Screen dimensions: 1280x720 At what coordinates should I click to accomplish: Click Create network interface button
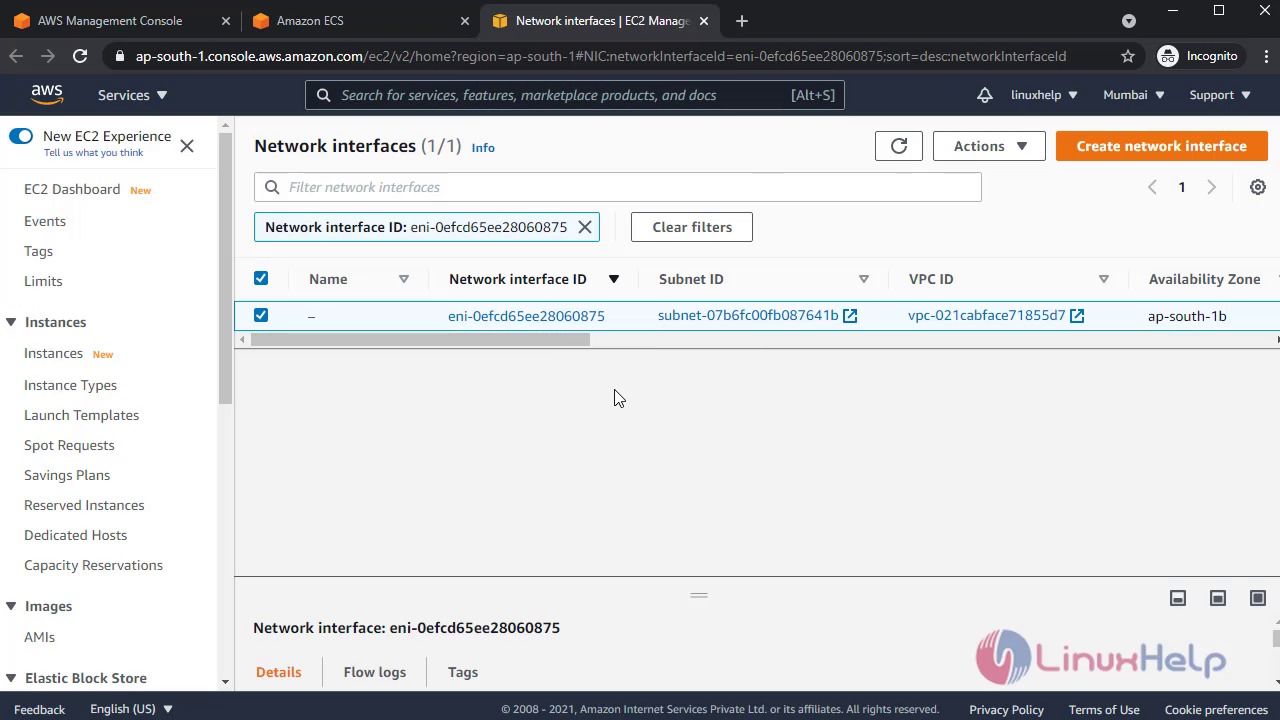click(1161, 146)
